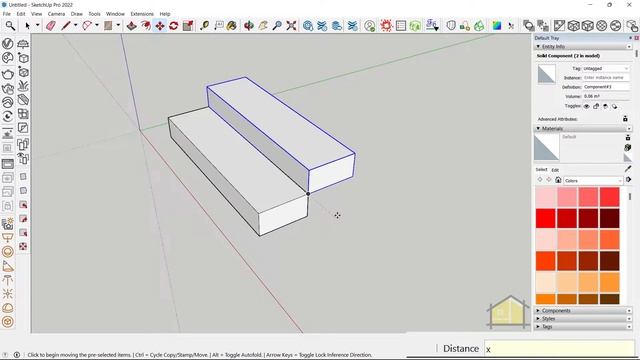The width and height of the screenshot is (640, 360).
Task: Select the Move tool with red arrows
Action: point(160,26)
